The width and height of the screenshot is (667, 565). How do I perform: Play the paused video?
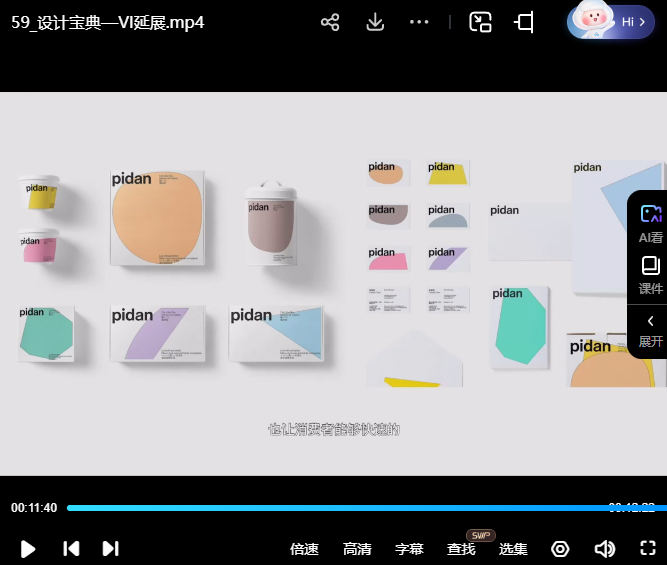coord(29,548)
